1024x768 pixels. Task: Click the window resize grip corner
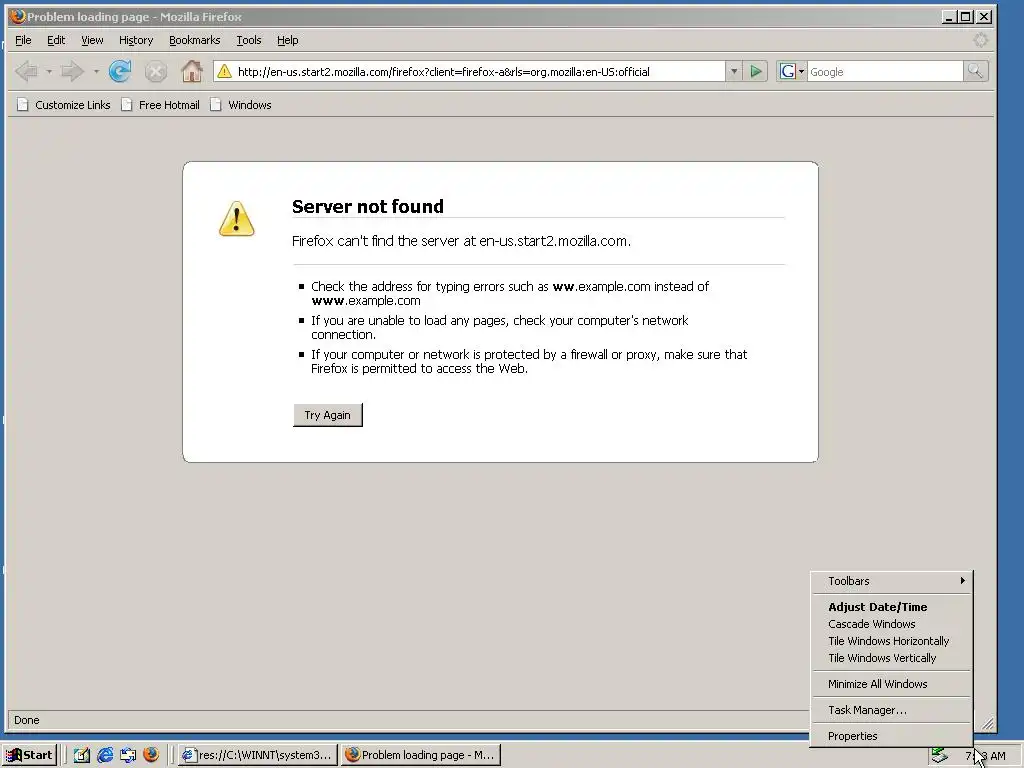pyautogui.click(x=987, y=722)
